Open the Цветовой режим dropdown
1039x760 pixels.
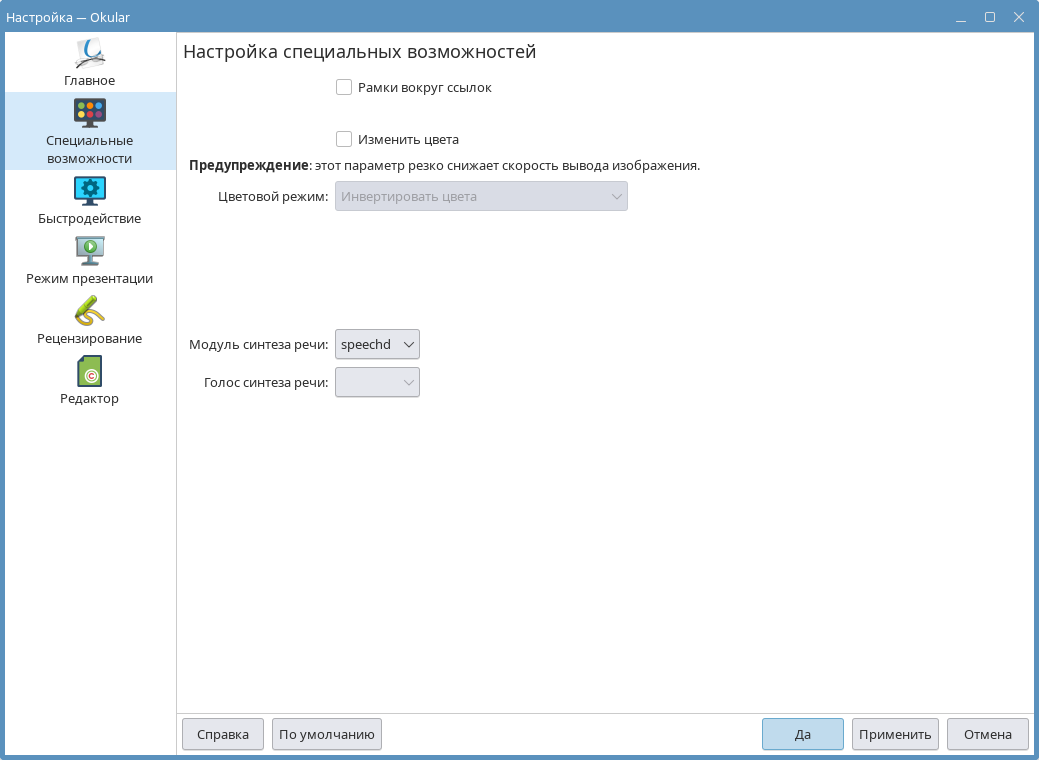coord(481,196)
